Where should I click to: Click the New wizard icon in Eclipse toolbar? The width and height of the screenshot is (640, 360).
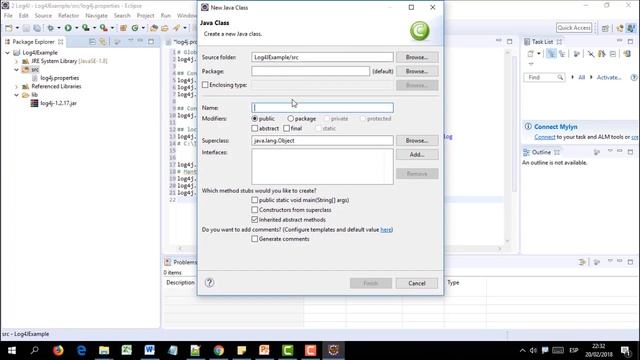pyautogui.click(x=9, y=28)
